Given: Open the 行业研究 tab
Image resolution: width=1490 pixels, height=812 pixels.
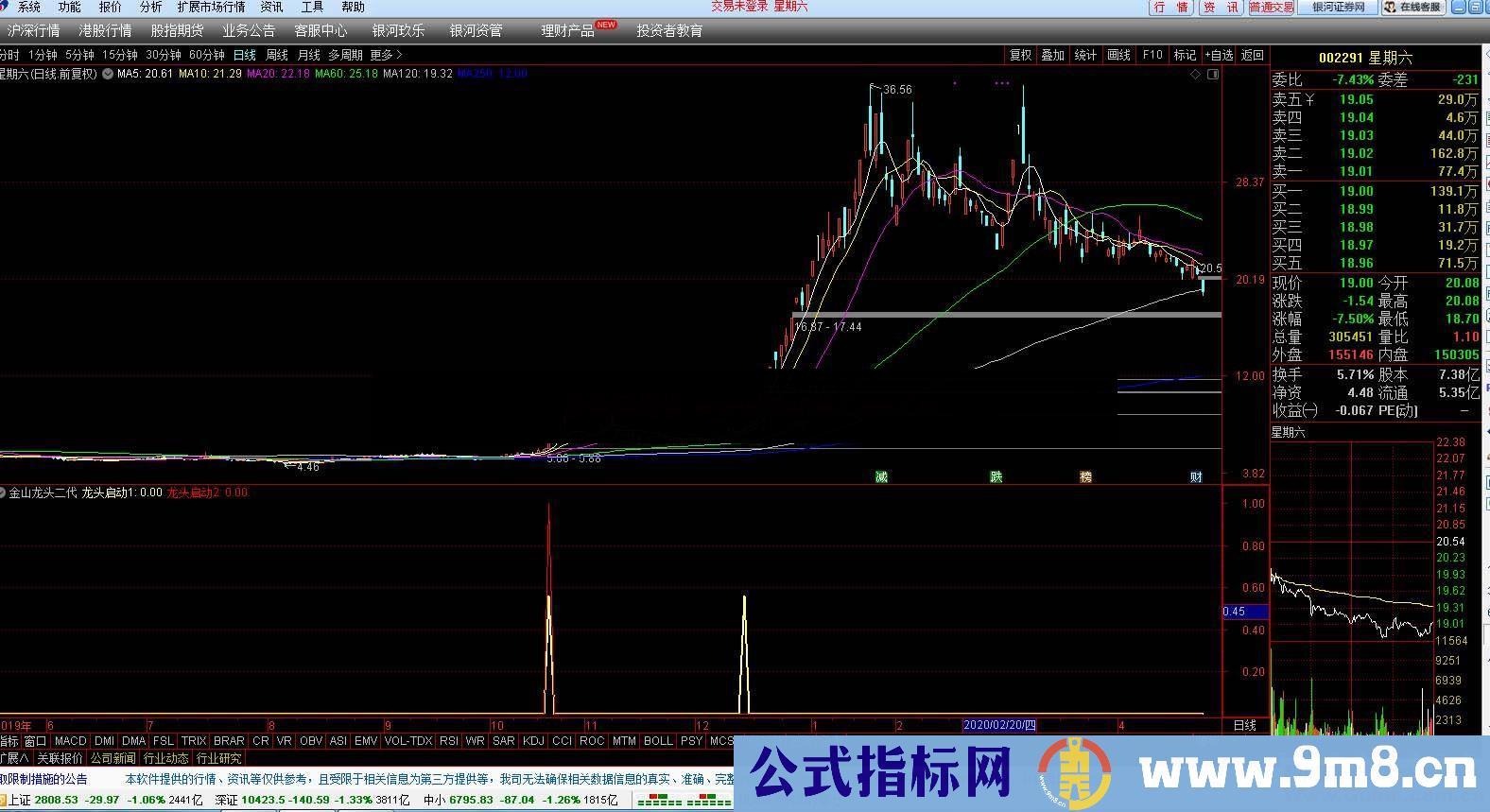Looking at the screenshot, I should (218, 758).
